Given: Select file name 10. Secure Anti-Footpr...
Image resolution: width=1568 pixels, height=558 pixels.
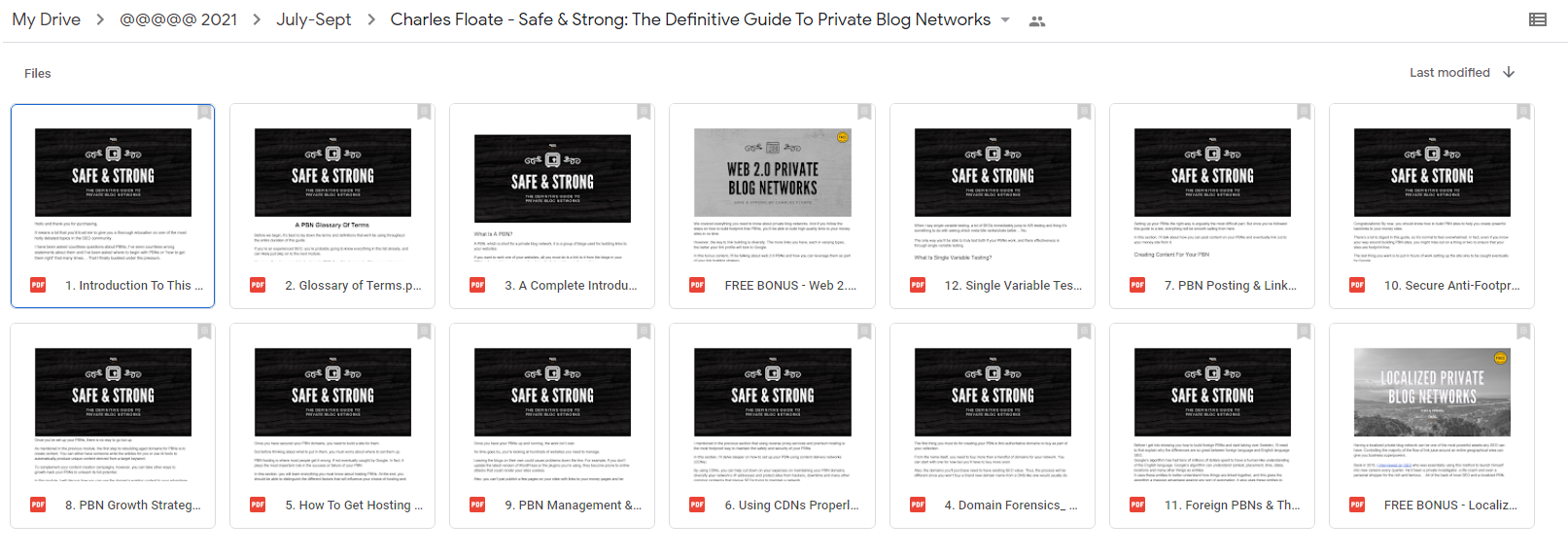Looking at the screenshot, I should (1452, 285).
